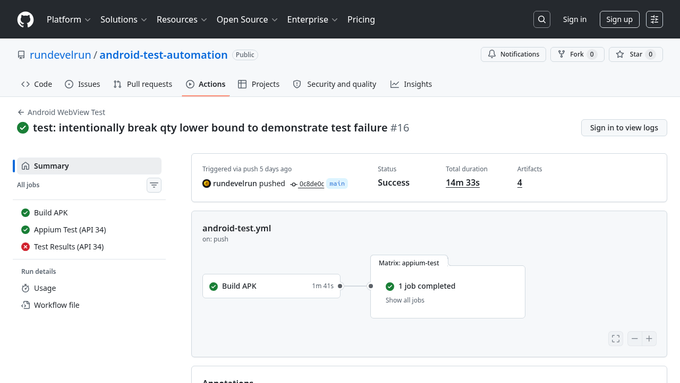The image size is (680, 383).
Task: Click Show all jobs in matrix
Action: click(405, 301)
